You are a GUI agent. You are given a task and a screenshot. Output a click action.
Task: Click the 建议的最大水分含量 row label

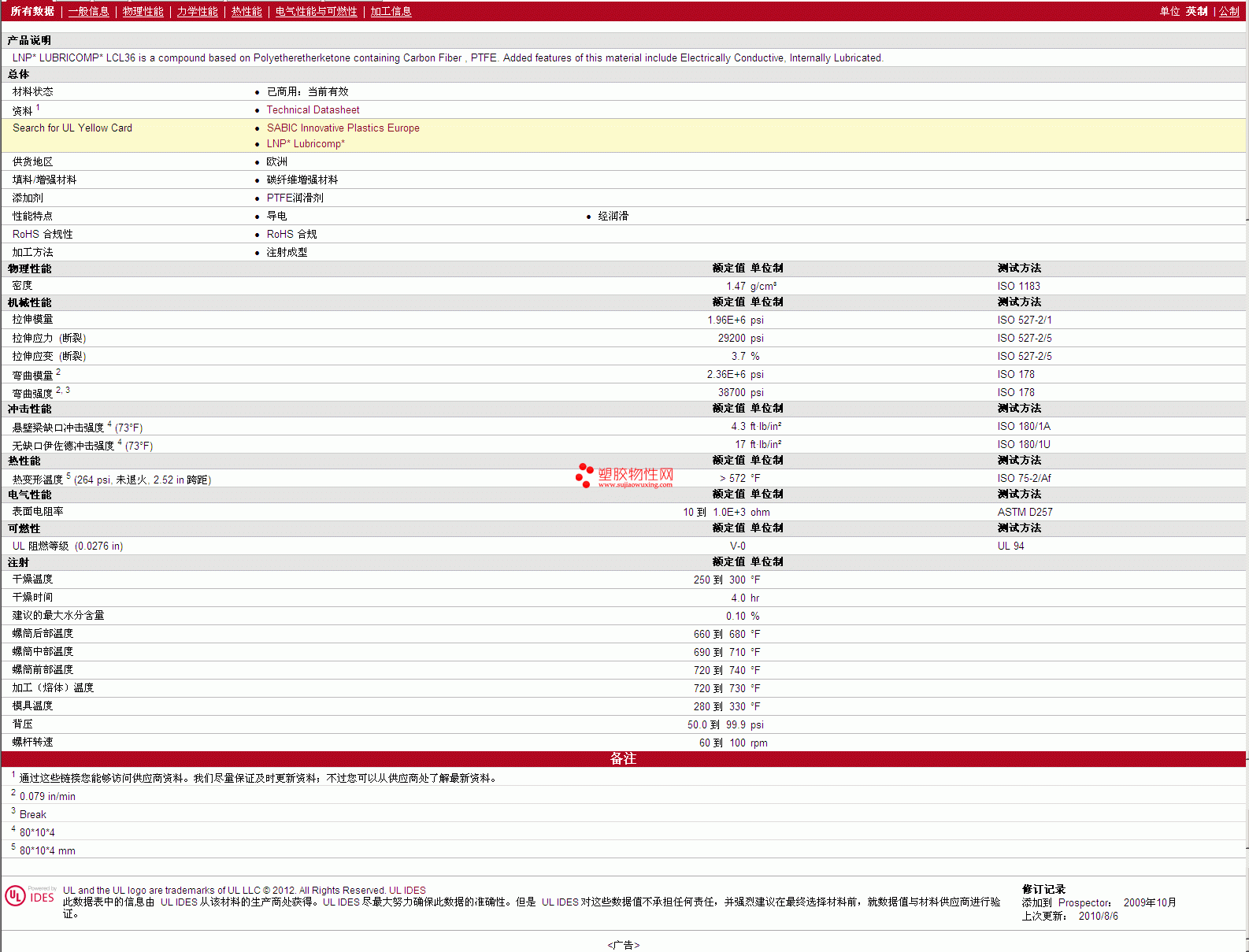pos(57,615)
